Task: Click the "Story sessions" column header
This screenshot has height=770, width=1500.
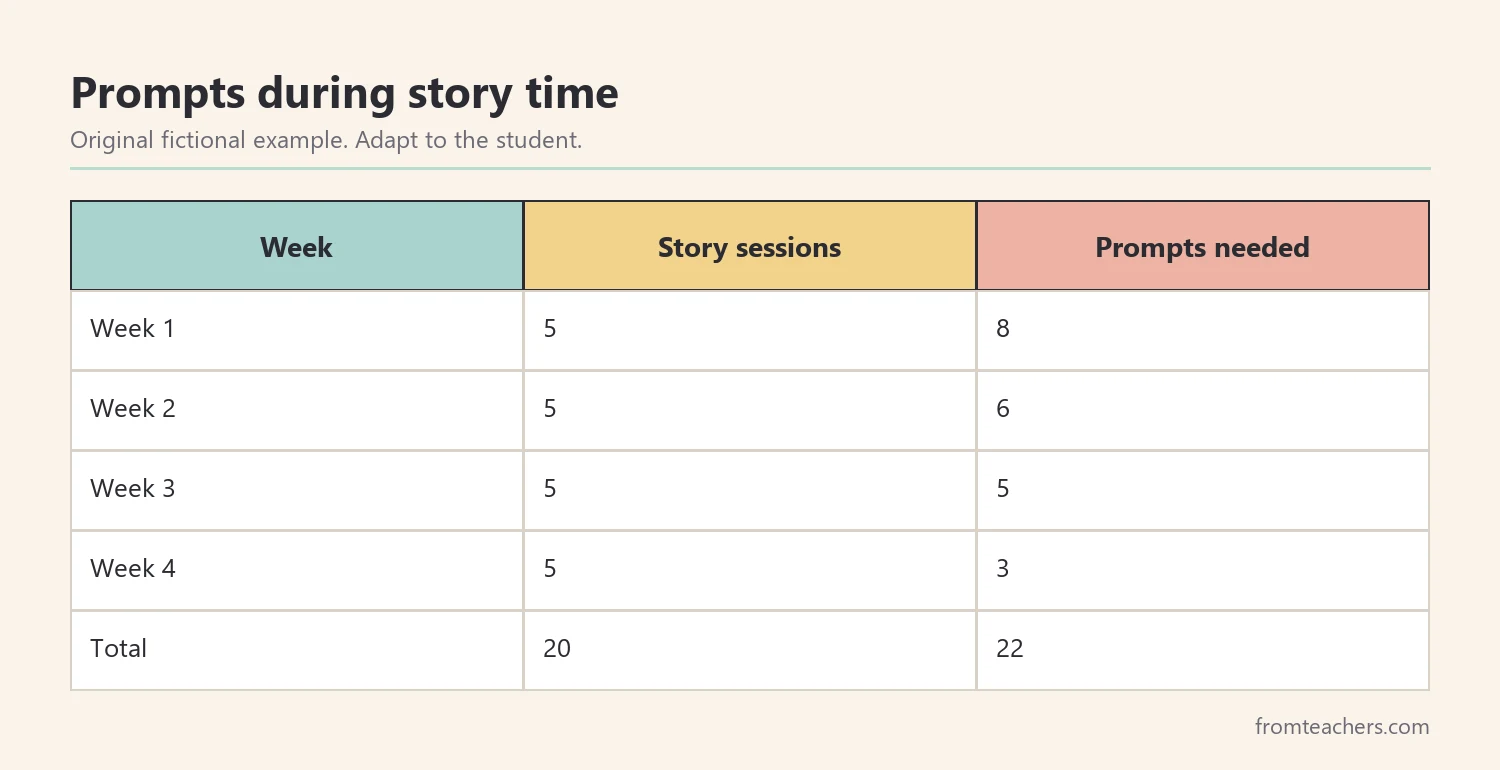Action: 750,247
